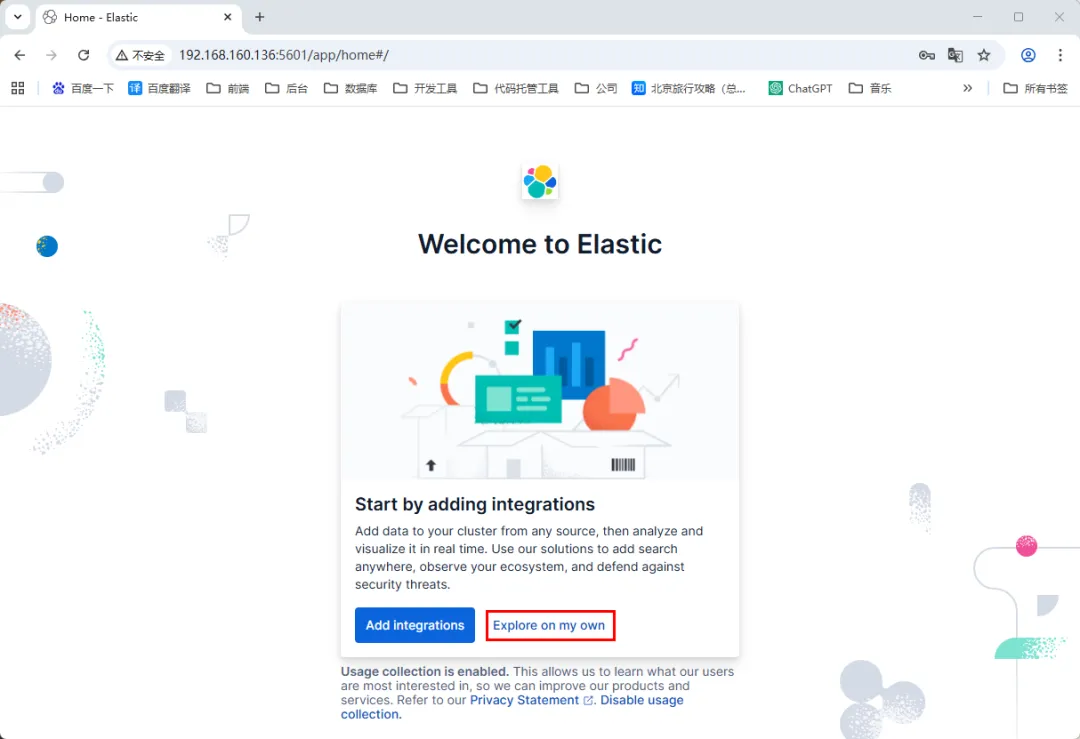Expand the 开发工具 bookmark folder
1080x739 pixels.
coord(425,88)
